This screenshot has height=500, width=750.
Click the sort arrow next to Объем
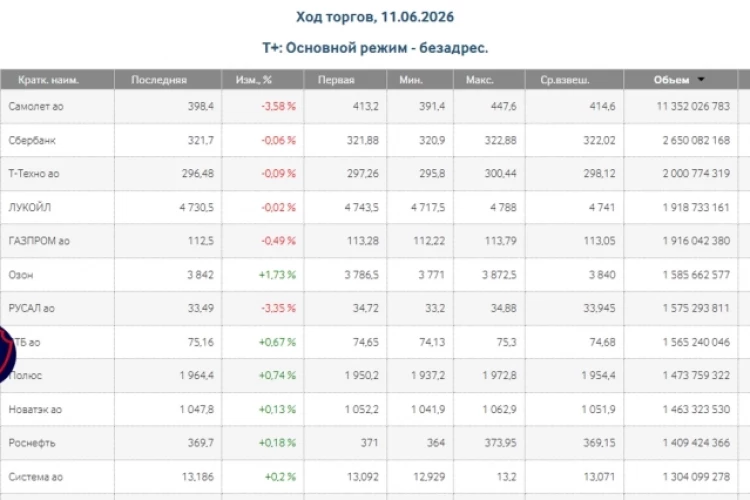click(701, 79)
